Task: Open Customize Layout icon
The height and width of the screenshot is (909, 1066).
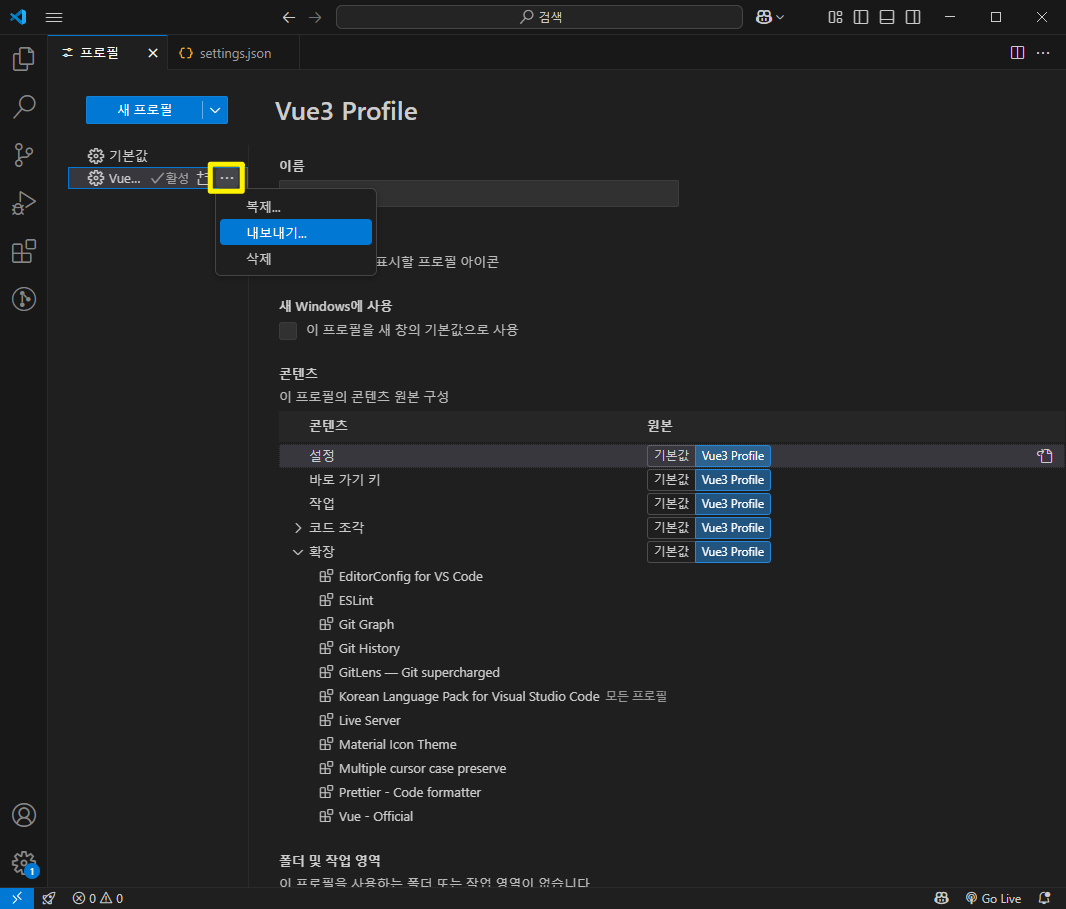Action: pos(836,17)
